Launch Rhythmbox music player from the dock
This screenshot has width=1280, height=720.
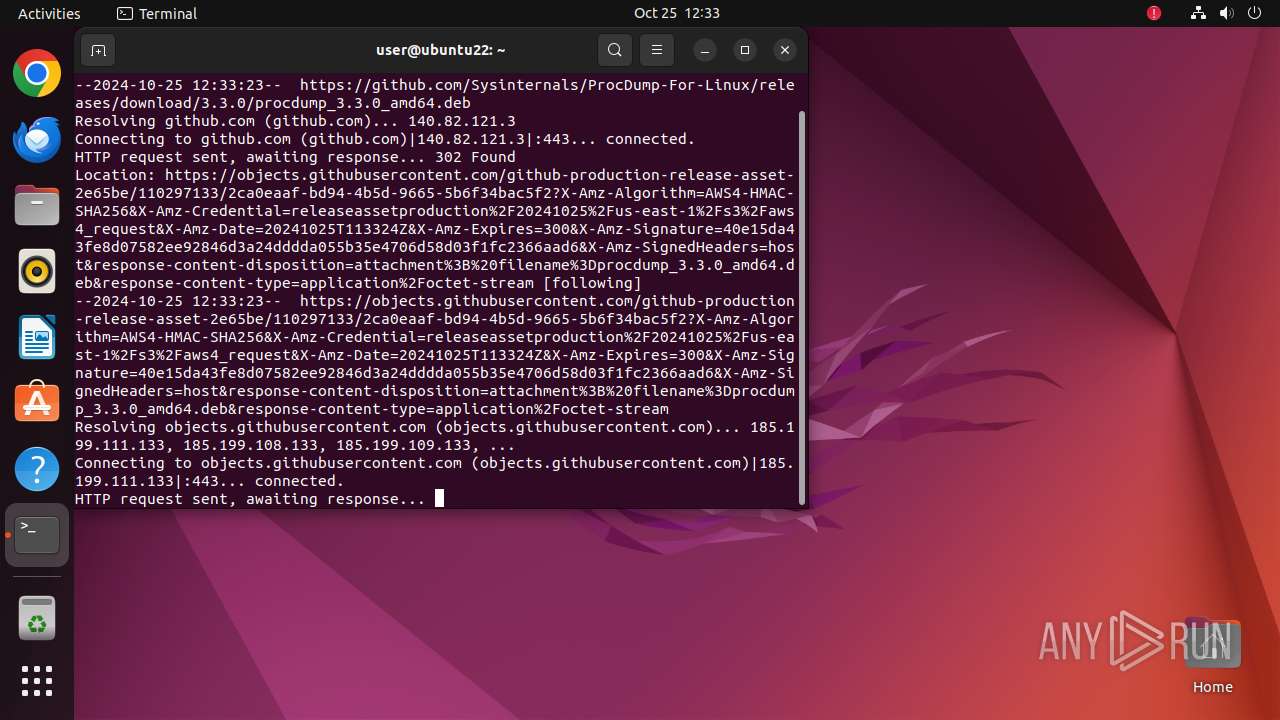[37, 271]
